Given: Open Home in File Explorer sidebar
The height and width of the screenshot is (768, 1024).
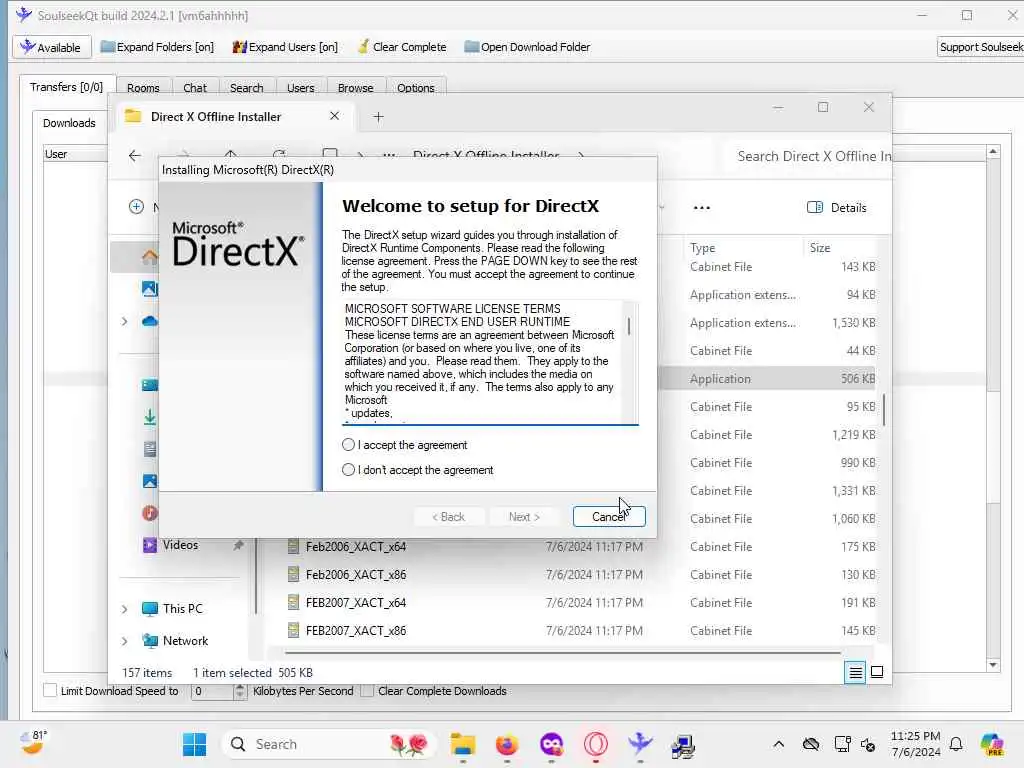Looking at the screenshot, I should tap(150, 257).
